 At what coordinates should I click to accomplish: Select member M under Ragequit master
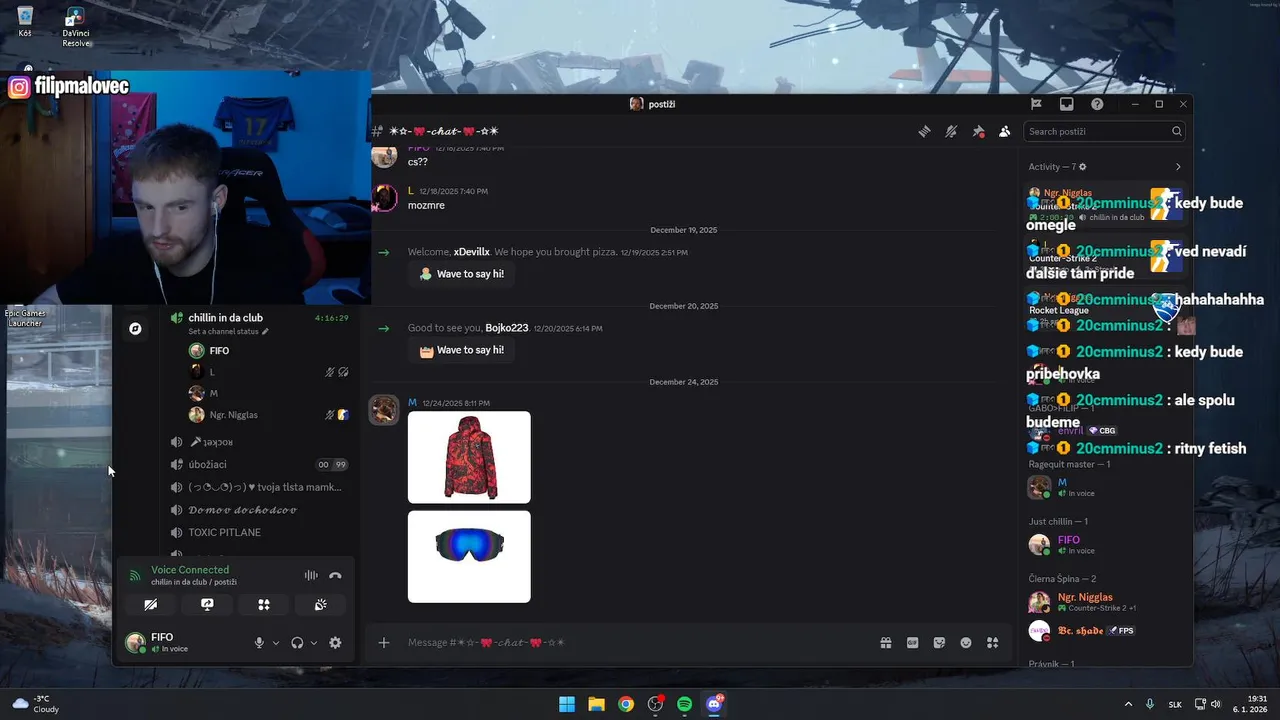click(x=1105, y=488)
